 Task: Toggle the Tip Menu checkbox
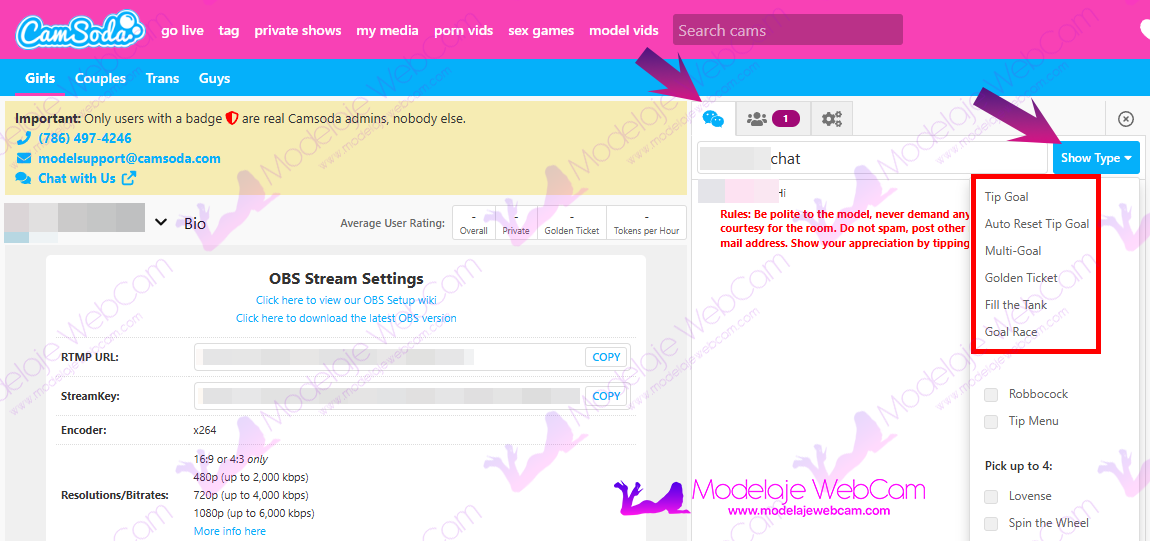[x=991, y=421]
